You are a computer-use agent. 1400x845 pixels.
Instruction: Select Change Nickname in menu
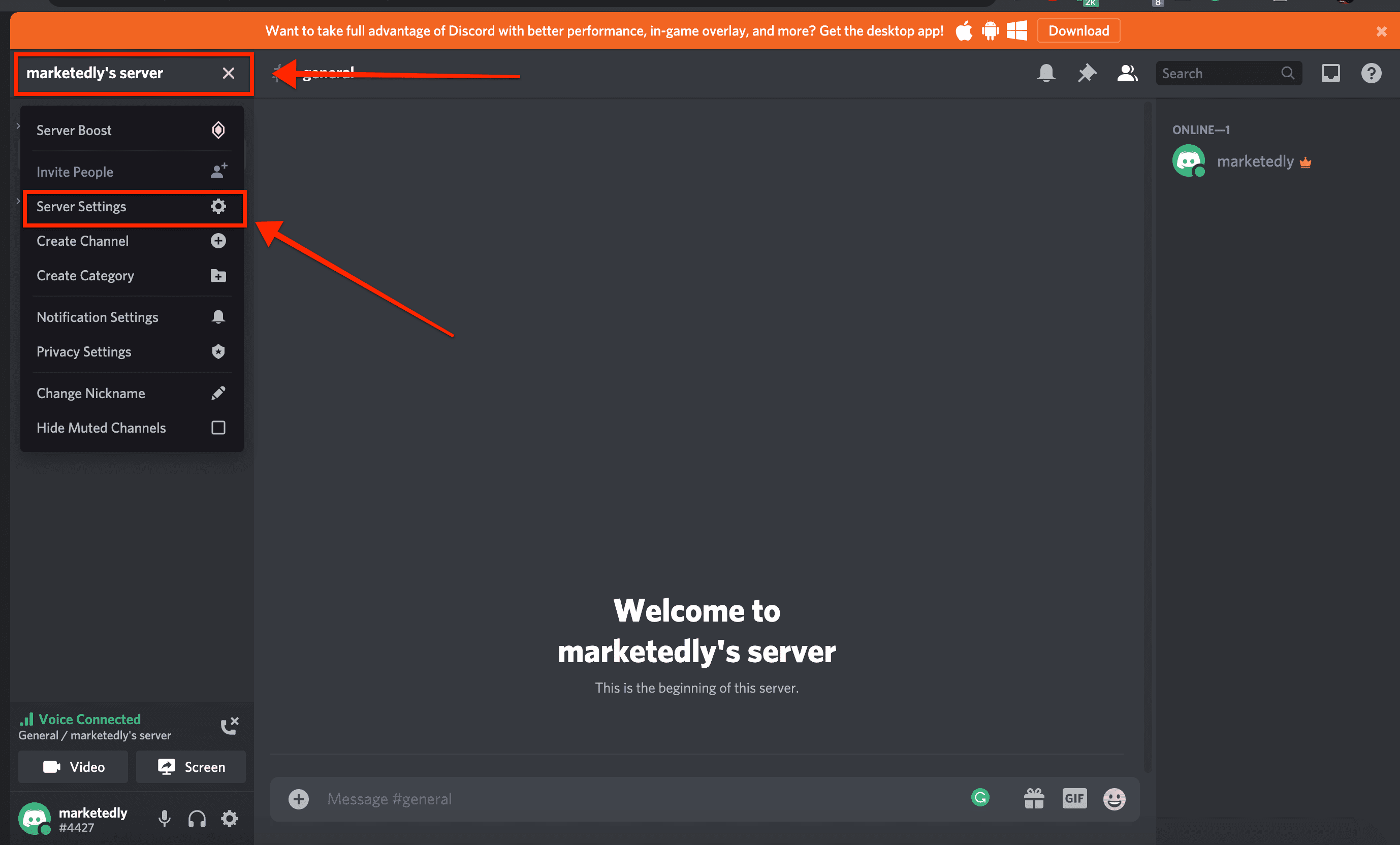pos(132,393)
